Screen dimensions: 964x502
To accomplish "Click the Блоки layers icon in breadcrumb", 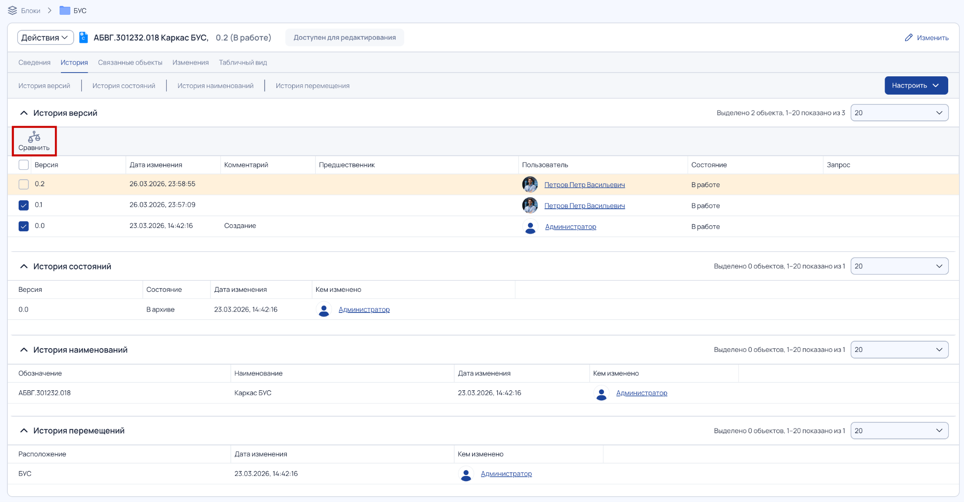I will click(x=12, y=10).
